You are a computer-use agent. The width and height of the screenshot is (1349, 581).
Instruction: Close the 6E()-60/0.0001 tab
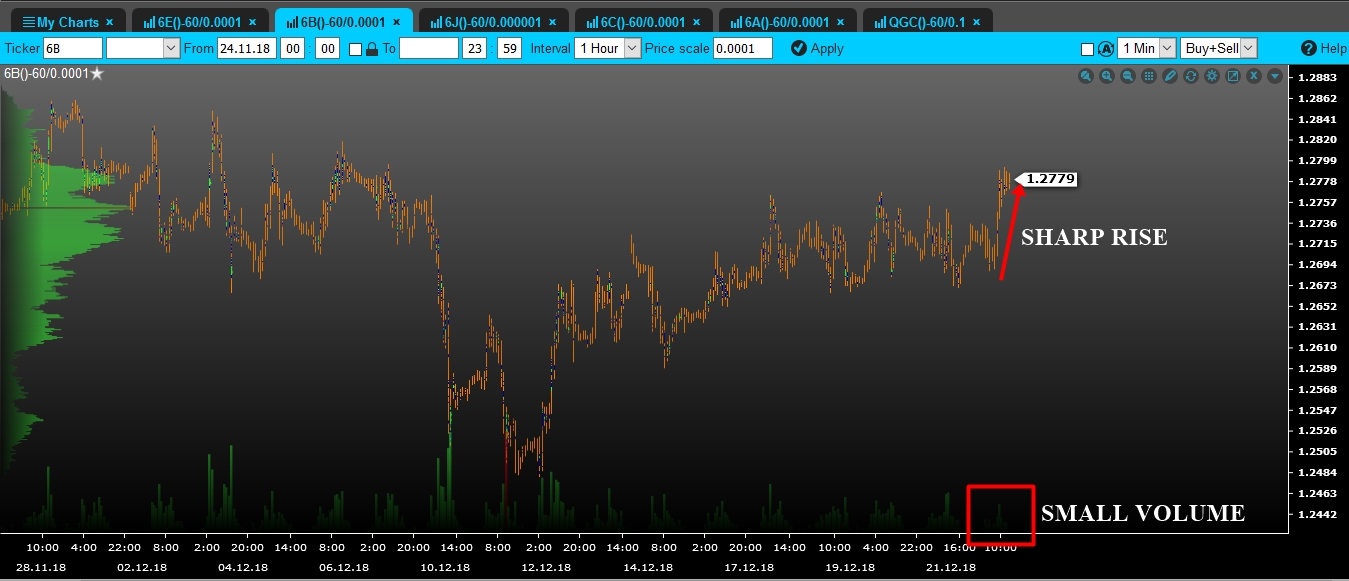tap(252, 22)
